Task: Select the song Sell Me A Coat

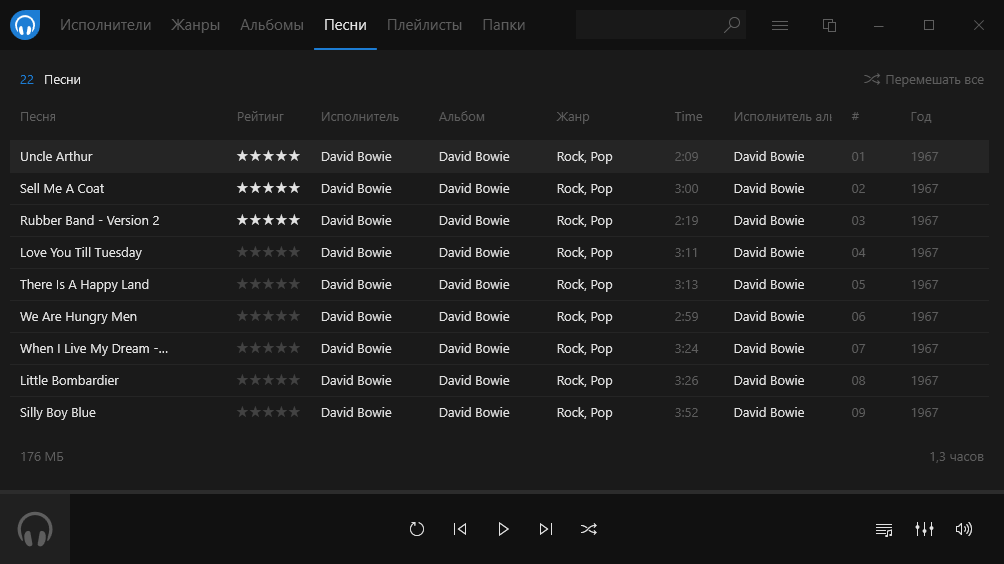Action: point(62,188)
